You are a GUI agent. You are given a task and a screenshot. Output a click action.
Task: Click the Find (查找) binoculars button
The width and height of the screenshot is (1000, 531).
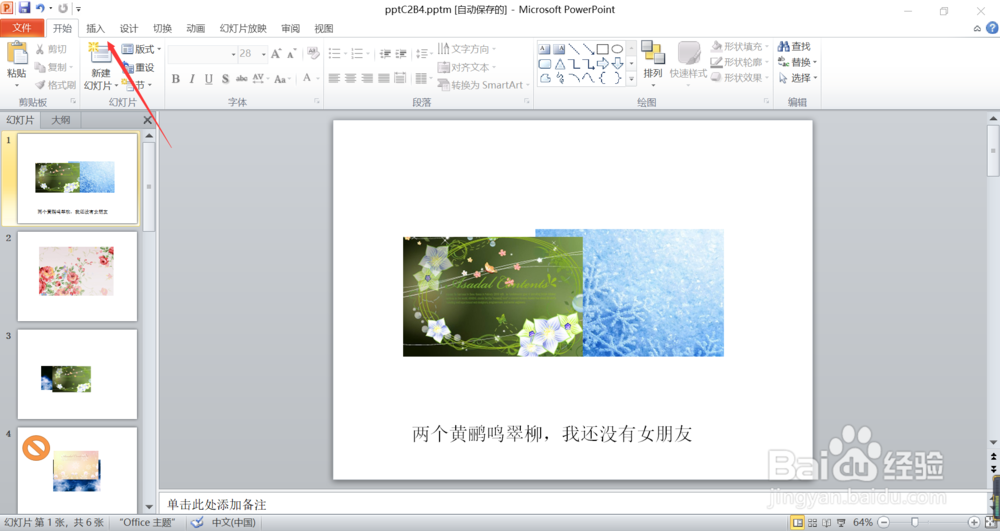click(x=793, y=47)
